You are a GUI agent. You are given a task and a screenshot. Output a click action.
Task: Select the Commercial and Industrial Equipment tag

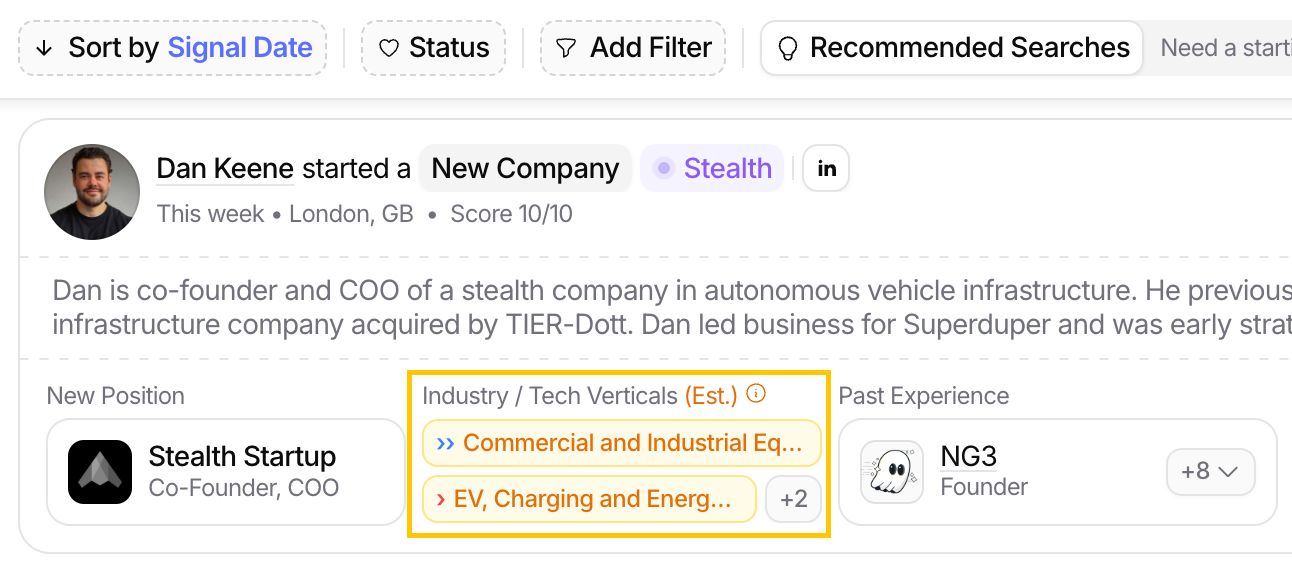[621, 443]
